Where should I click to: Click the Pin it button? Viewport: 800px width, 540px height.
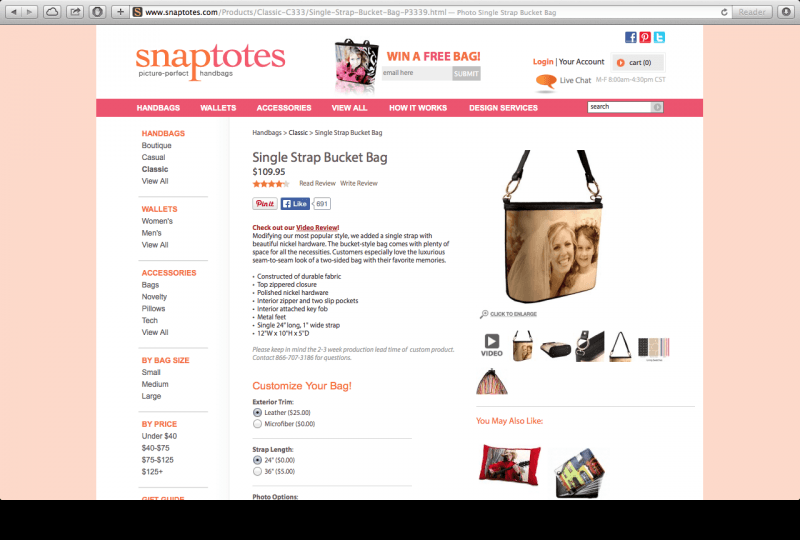tap(265, 204)
